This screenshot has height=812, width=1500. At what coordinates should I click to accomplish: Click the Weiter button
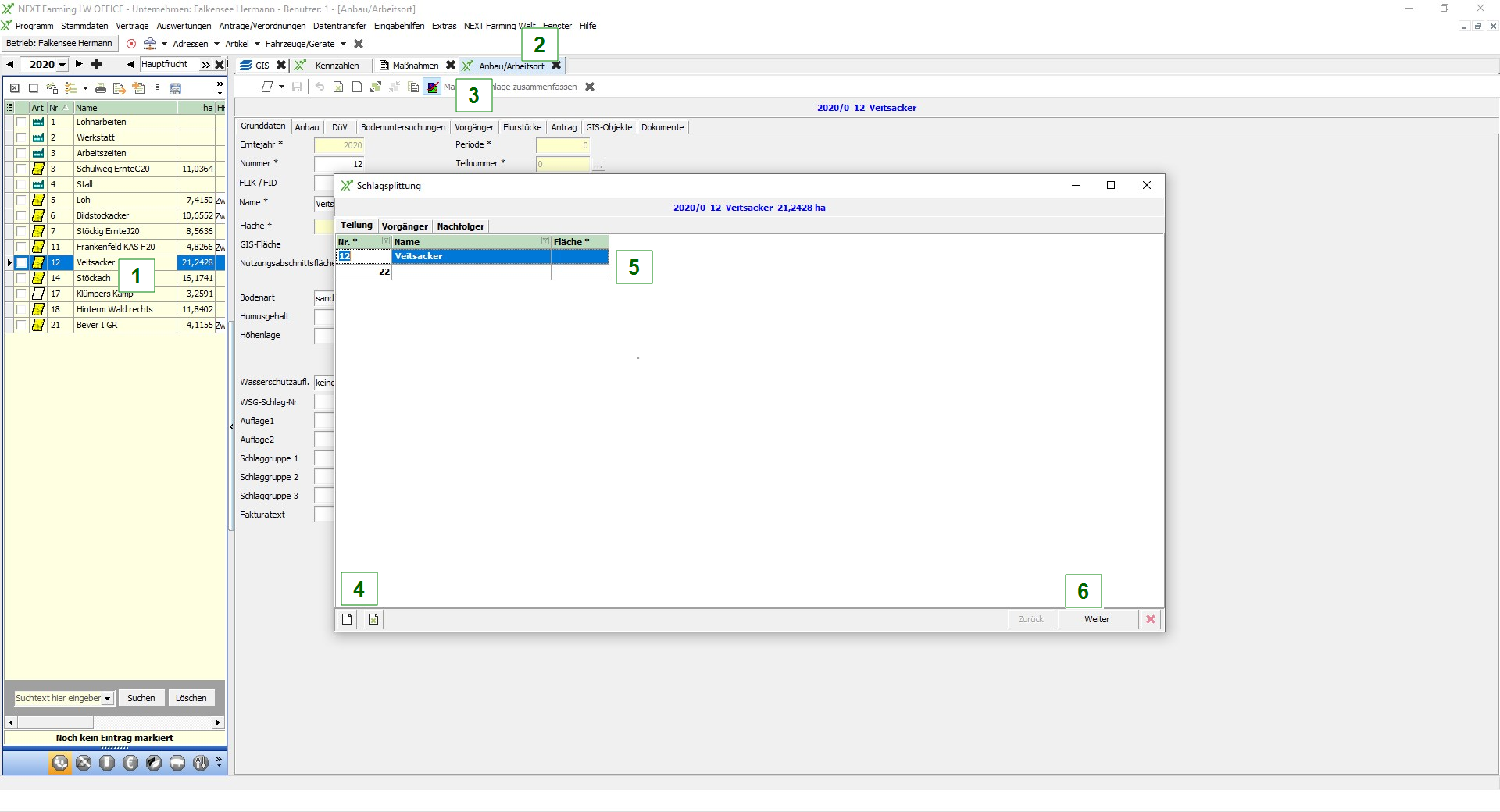point(1096,619)
